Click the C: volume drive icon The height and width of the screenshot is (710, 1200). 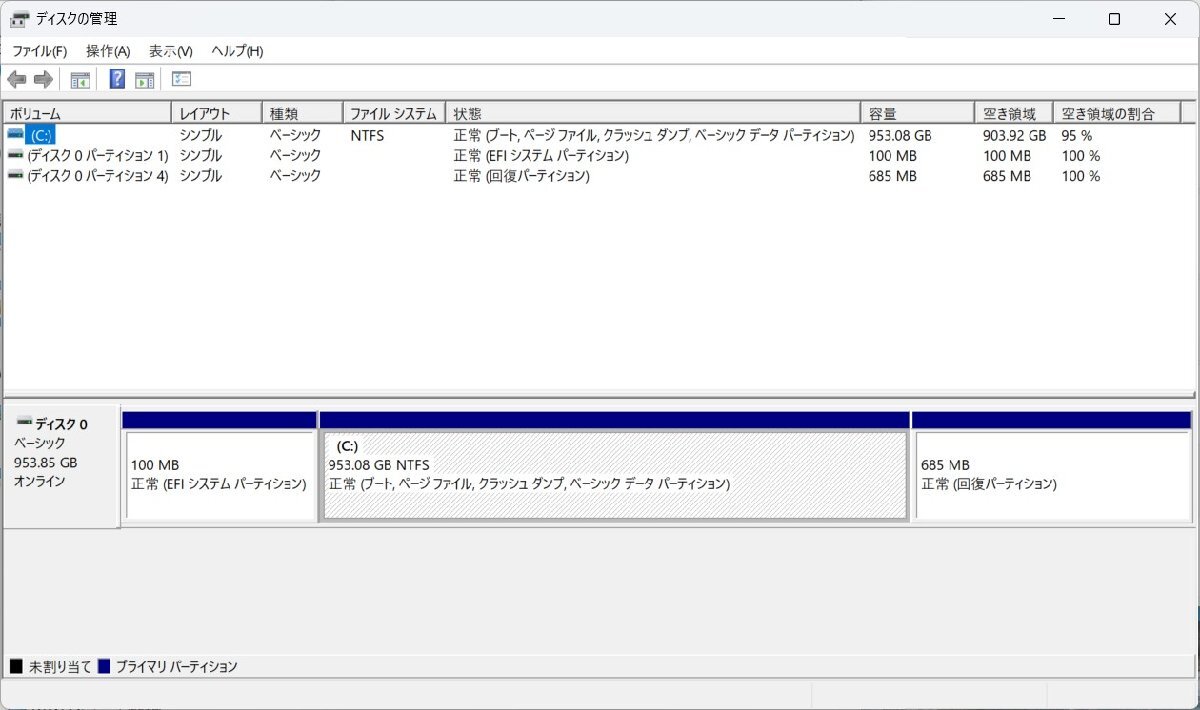click(x=16, y=135)
